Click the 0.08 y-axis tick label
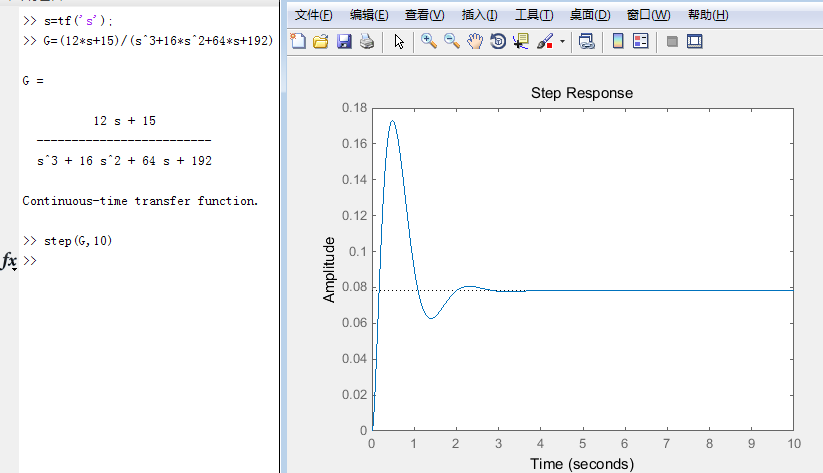Image resolution: width=823 pixels, height=473 pixels. click(354, 287)
